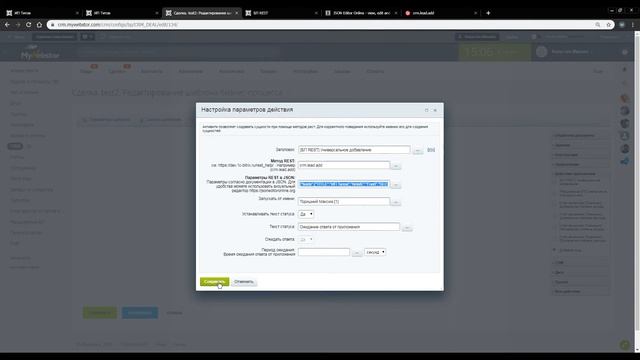Switch to the JSON Editor Online tab
The image size is (640, 360).
[x=361, y=13]
